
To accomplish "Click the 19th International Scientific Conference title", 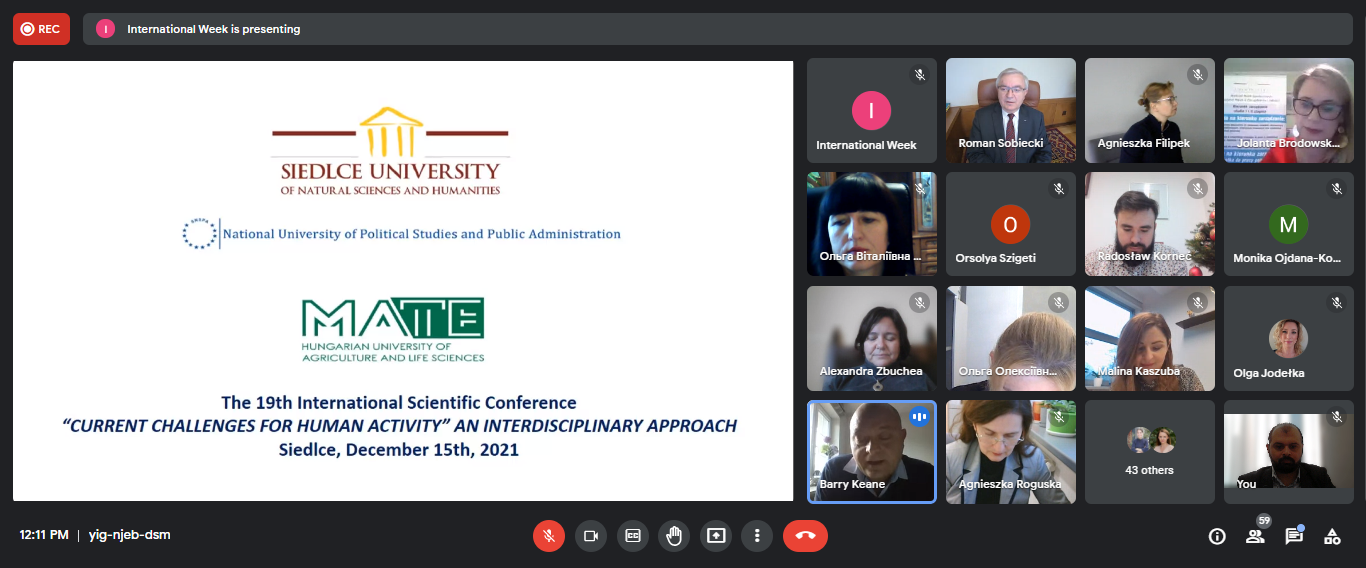I will pyautogui.click(x=399, y=403).
